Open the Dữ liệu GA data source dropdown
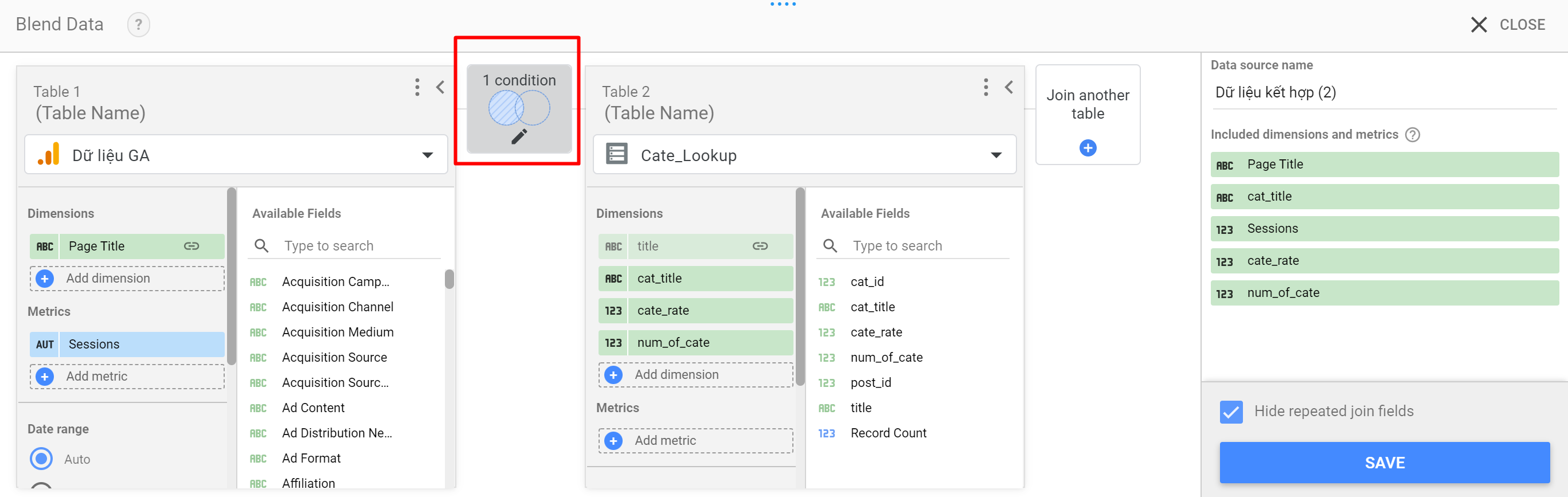Image resolution: width=1568 pixels, height=497 pixels. 427,155
